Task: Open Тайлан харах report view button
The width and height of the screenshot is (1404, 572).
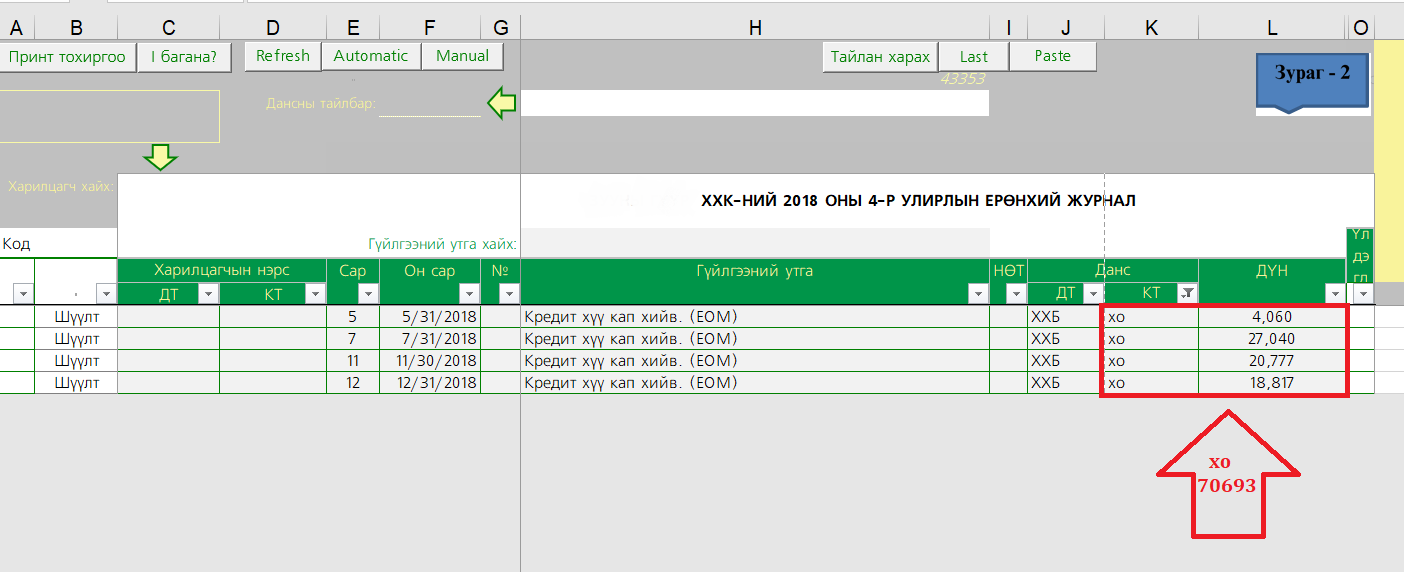Action: [880, 57]
